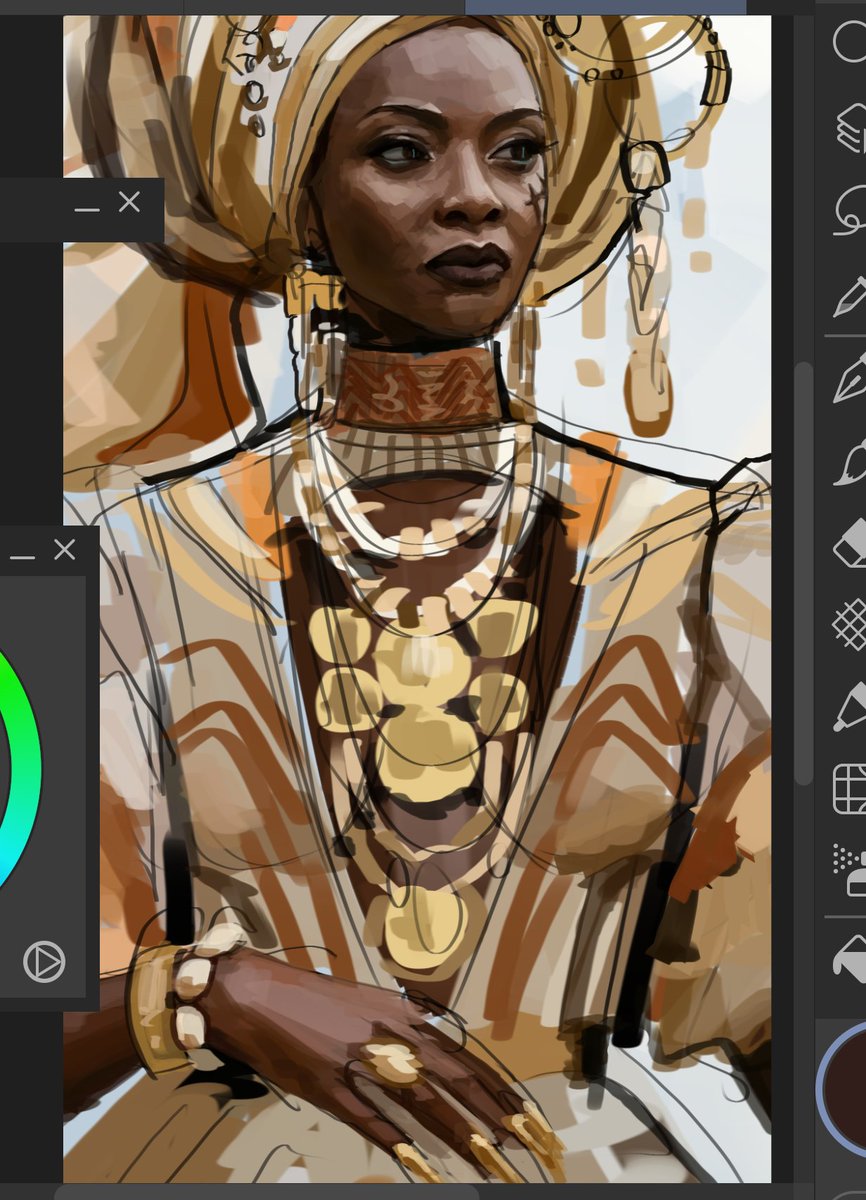Select the Pen nib tool

[851, 382]
